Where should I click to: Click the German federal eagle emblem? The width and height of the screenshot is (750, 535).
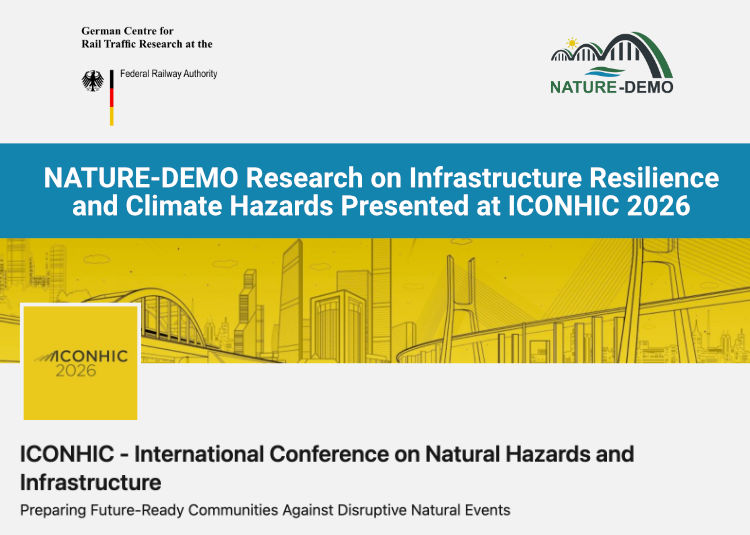pos(92,81)
